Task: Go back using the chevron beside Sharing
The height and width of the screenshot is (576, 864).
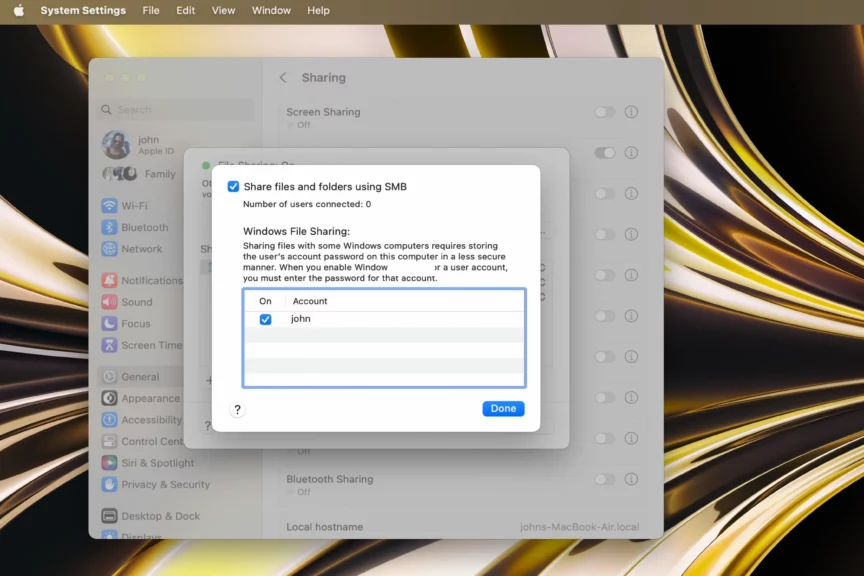Action: tap(283, 77)
